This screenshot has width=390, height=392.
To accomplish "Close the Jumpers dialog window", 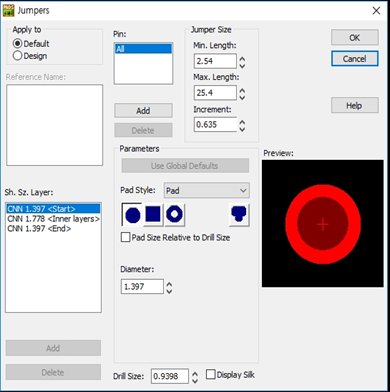I will pyautogui.click(x=376, y=11).
